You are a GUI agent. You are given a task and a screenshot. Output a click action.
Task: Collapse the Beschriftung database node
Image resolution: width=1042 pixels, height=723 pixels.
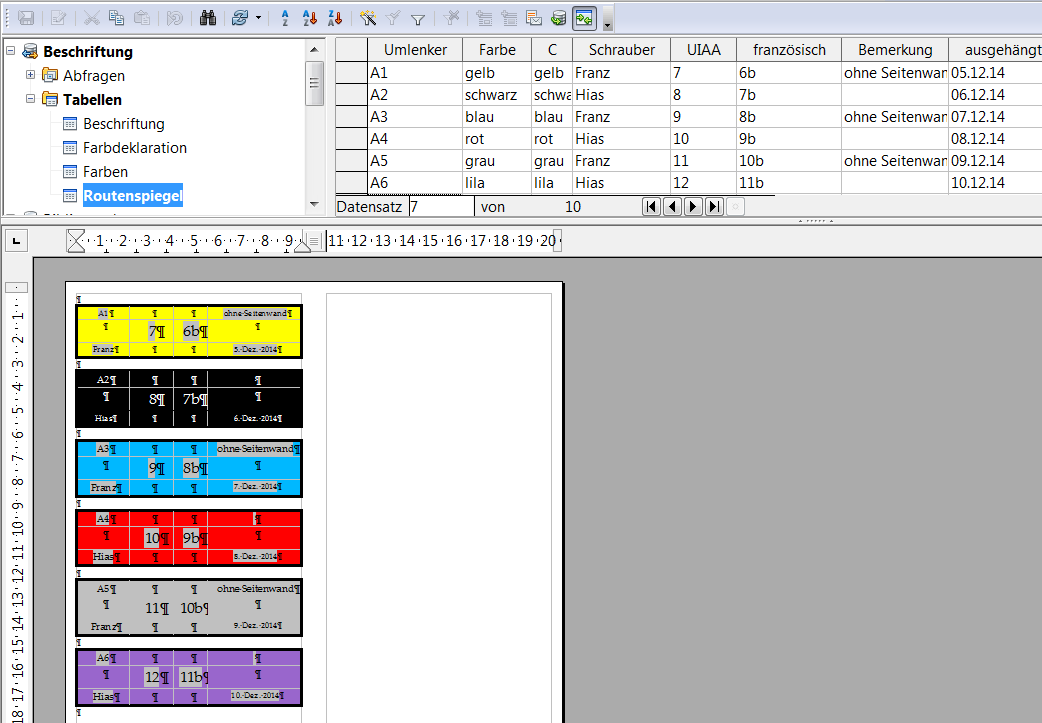pos(11,51)
